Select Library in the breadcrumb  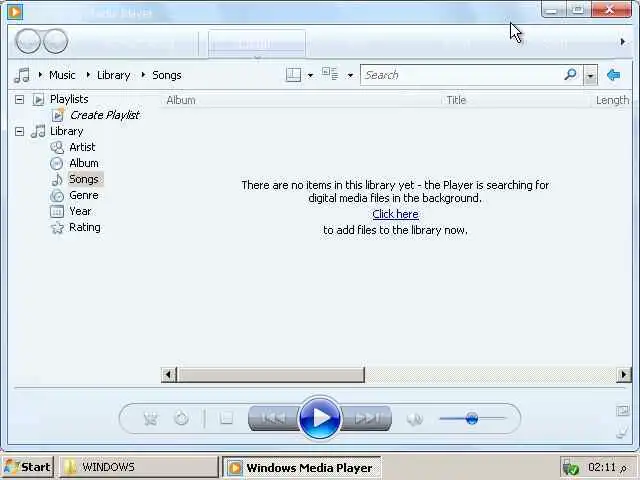point(113,75)
